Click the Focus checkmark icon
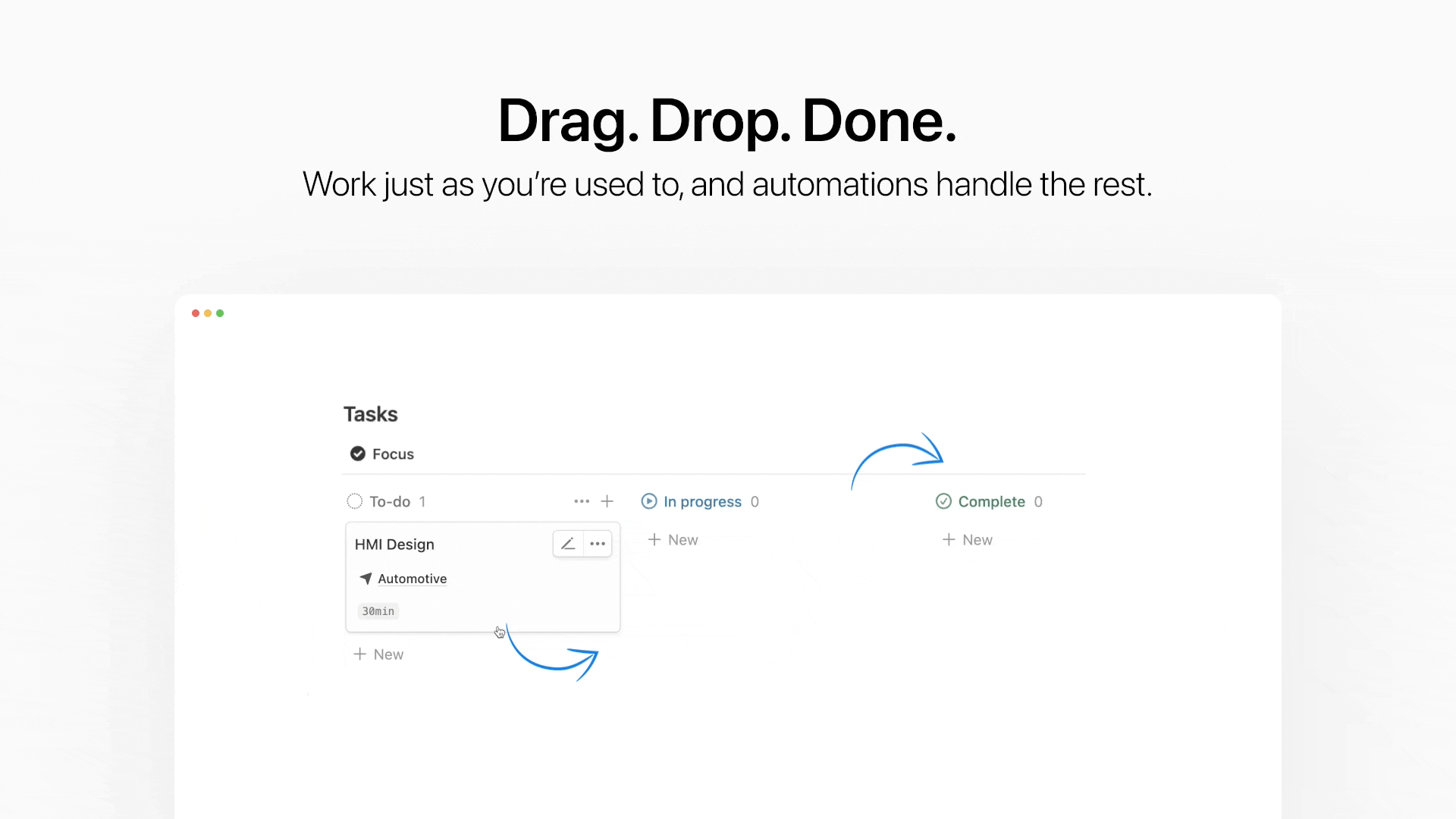The width and height of the screenshot is (1456, 819). (356, 453)
